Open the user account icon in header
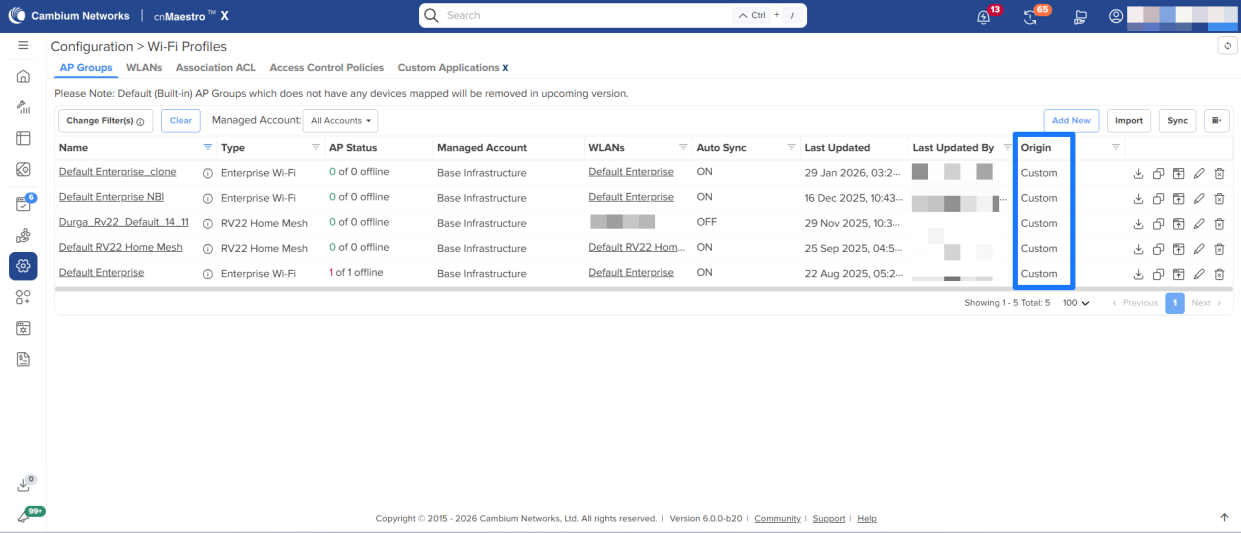Image resolution: width=1241 pixels, height=533 pixels. pos(1116,17)
